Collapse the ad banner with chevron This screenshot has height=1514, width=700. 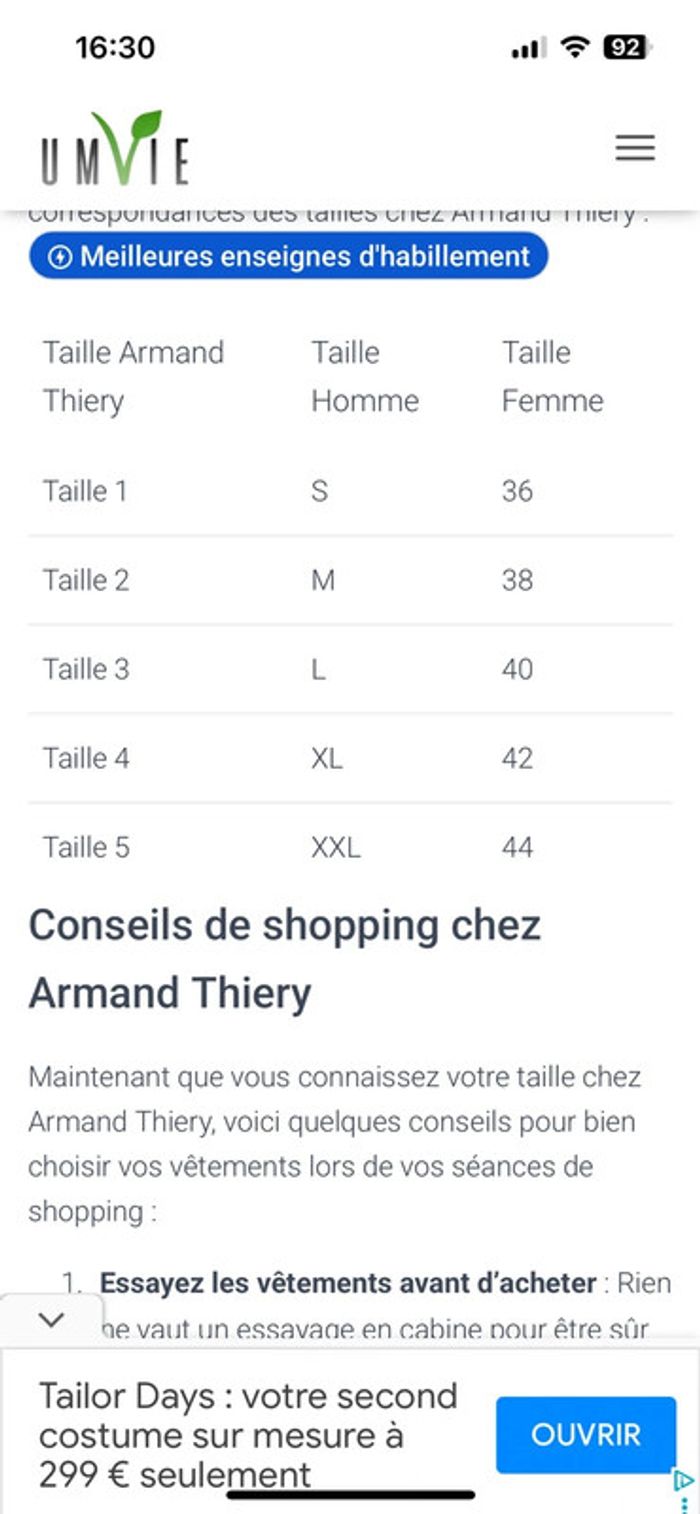(50, 1320)
